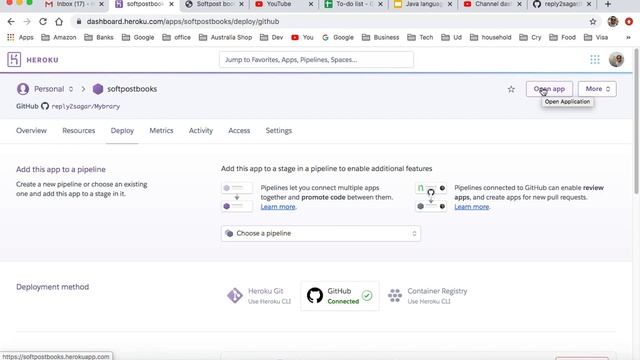Viewport: 640px width, 360px height.
Task: Switch to the To-do list browser tab
Action: pyautogui.click(x=353, y=4)
